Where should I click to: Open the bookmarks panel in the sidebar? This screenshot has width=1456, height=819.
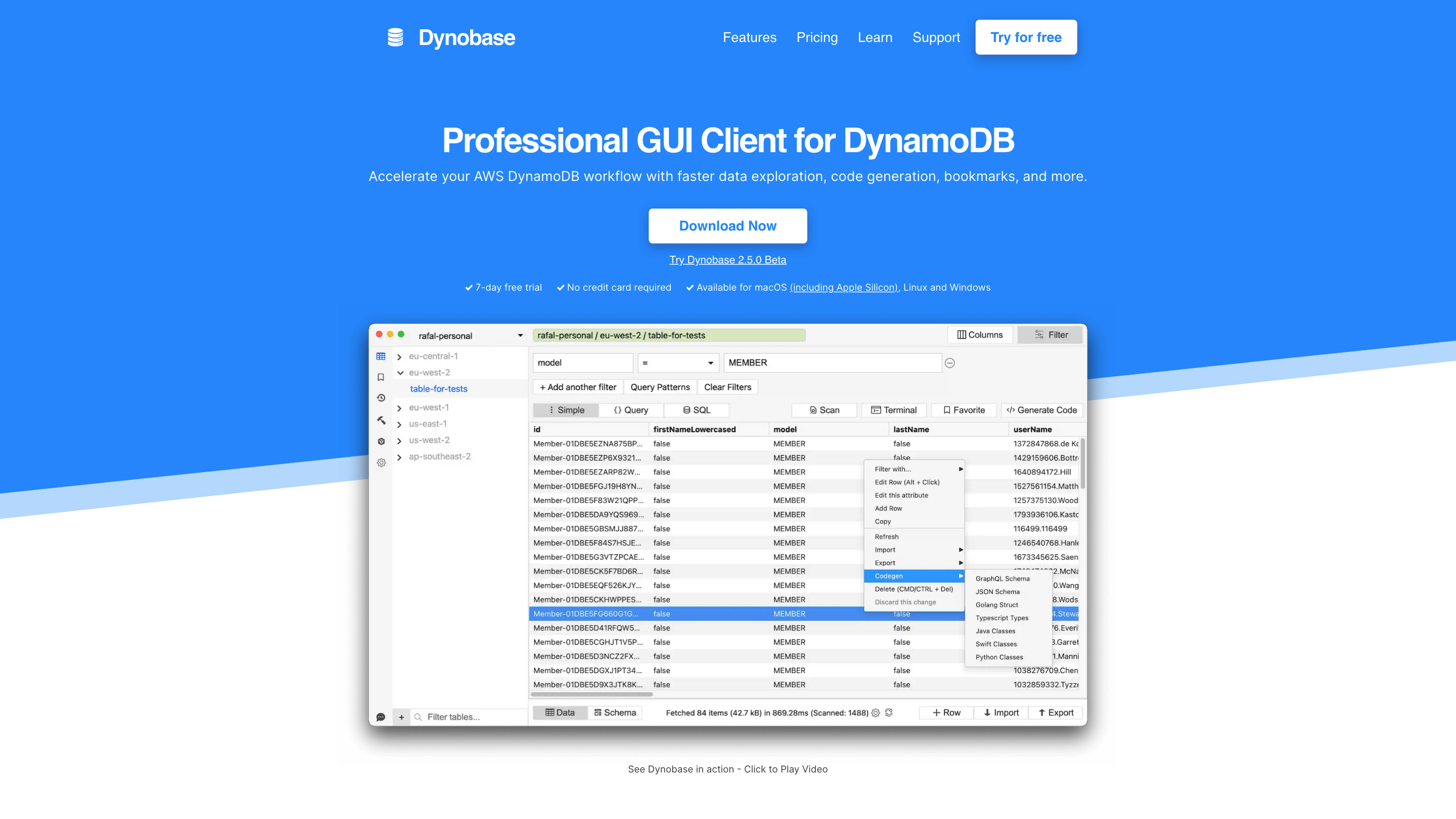click(x=382, y=378)
